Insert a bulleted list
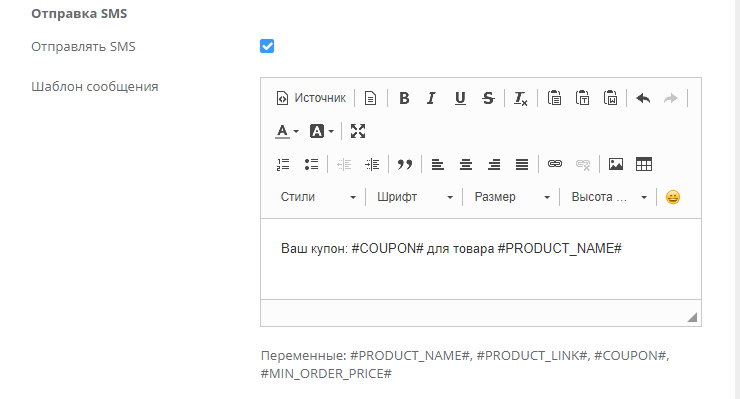Viewport: 740px width, 399px height. 311,164
